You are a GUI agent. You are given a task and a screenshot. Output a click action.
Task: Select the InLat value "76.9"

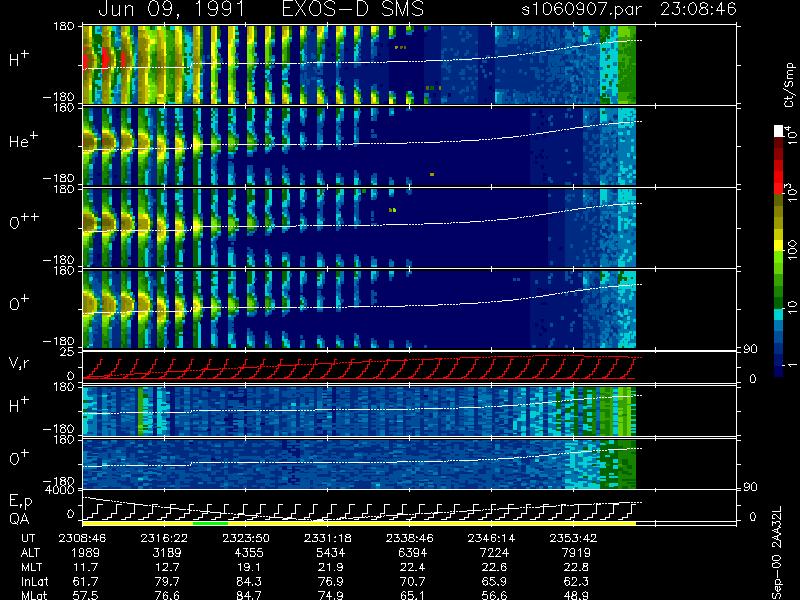tap(331, 581)
